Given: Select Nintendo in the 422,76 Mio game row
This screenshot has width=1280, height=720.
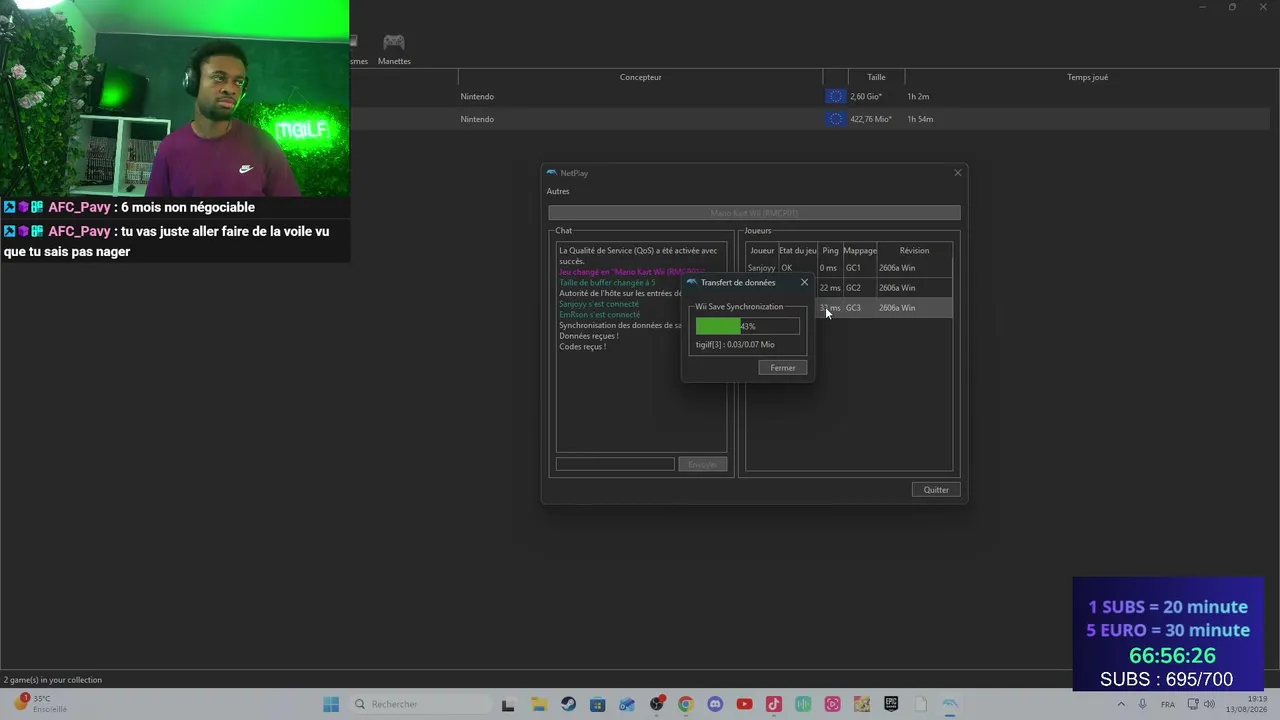Looking at the screenshot, I should pos(477,119).
